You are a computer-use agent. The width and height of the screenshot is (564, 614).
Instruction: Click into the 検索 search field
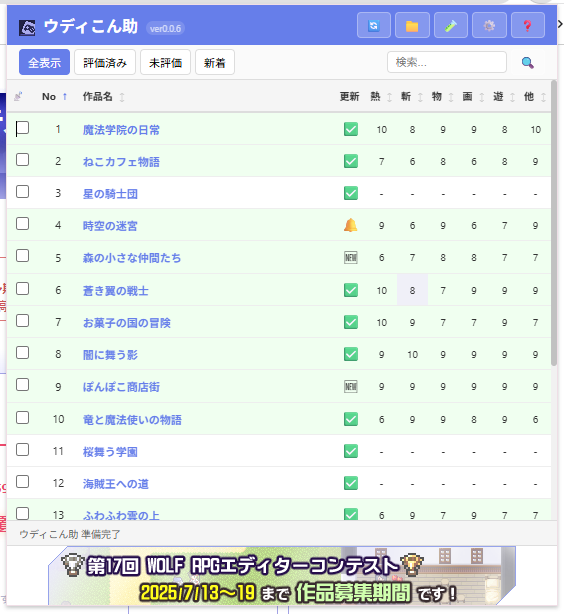point(446,62)
